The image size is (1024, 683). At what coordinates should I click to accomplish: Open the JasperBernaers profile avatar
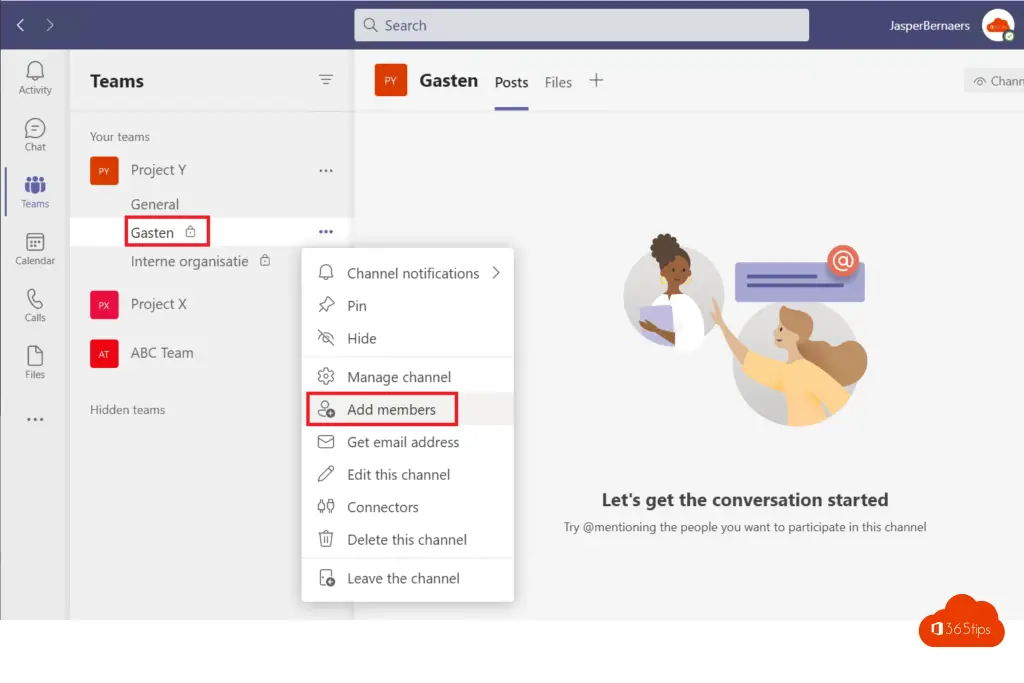997,26
